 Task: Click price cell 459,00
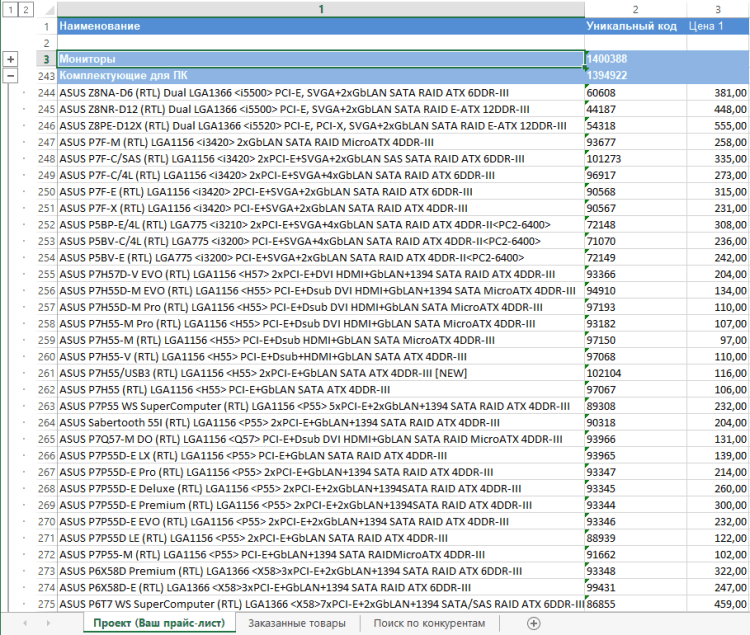click(x=718, y=604)
